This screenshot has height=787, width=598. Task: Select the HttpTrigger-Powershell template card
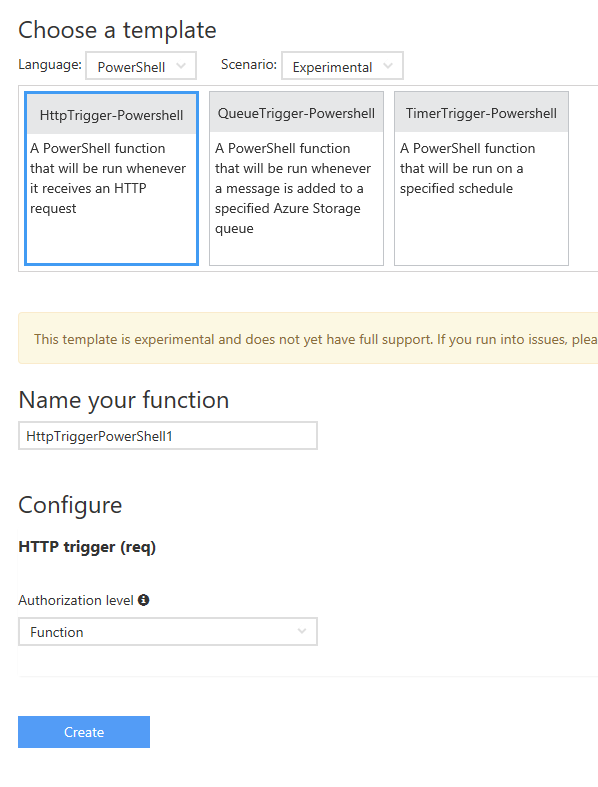tap(111, 178)
